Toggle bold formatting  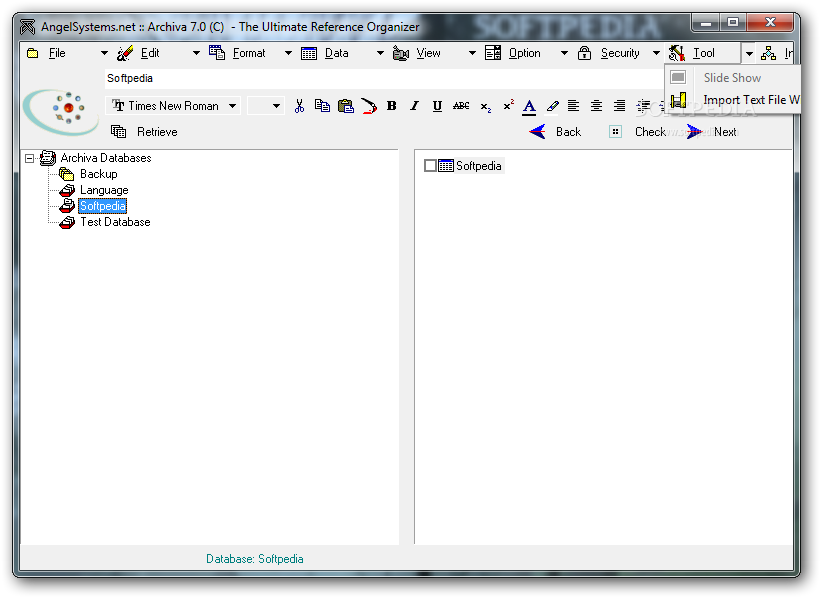[391, 106]
